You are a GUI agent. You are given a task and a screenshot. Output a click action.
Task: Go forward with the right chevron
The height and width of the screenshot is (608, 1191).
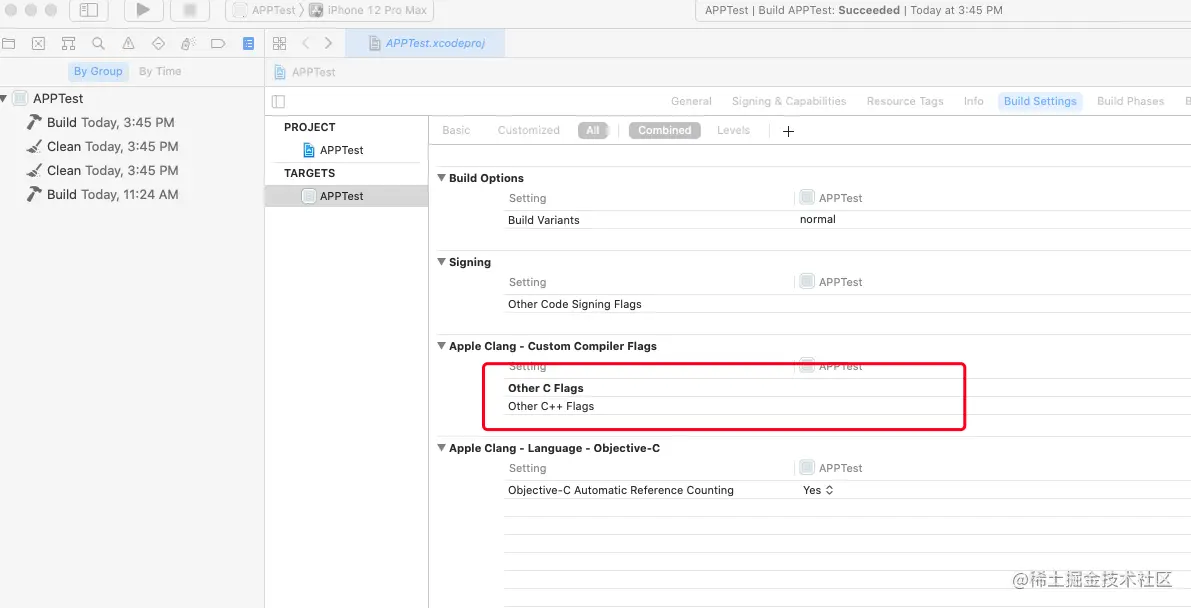(328, 43)
